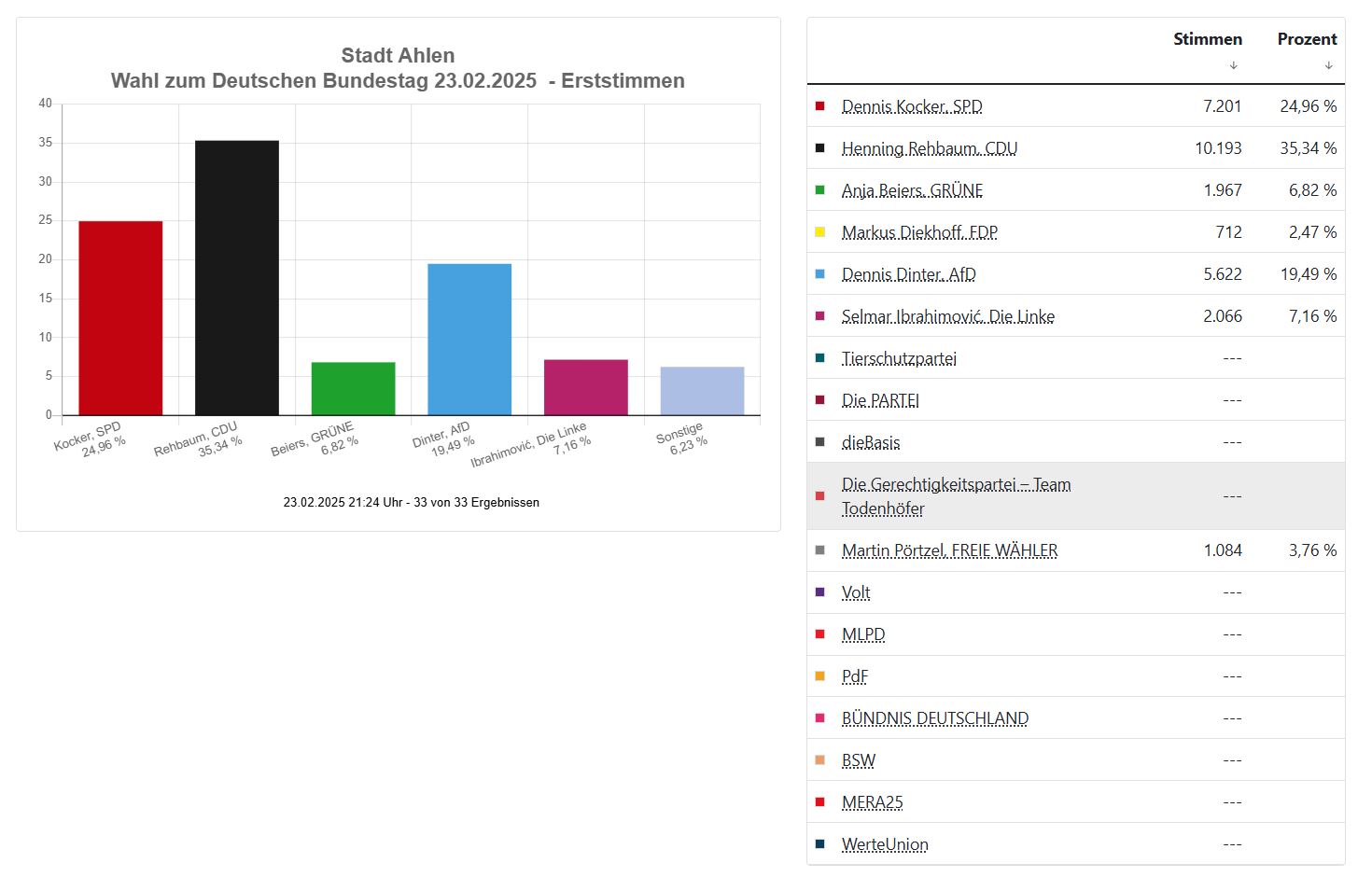The image size is (1372, 877).
Task: Click teal Tierschutzpartei color swatch
Action: coord(820,358)
